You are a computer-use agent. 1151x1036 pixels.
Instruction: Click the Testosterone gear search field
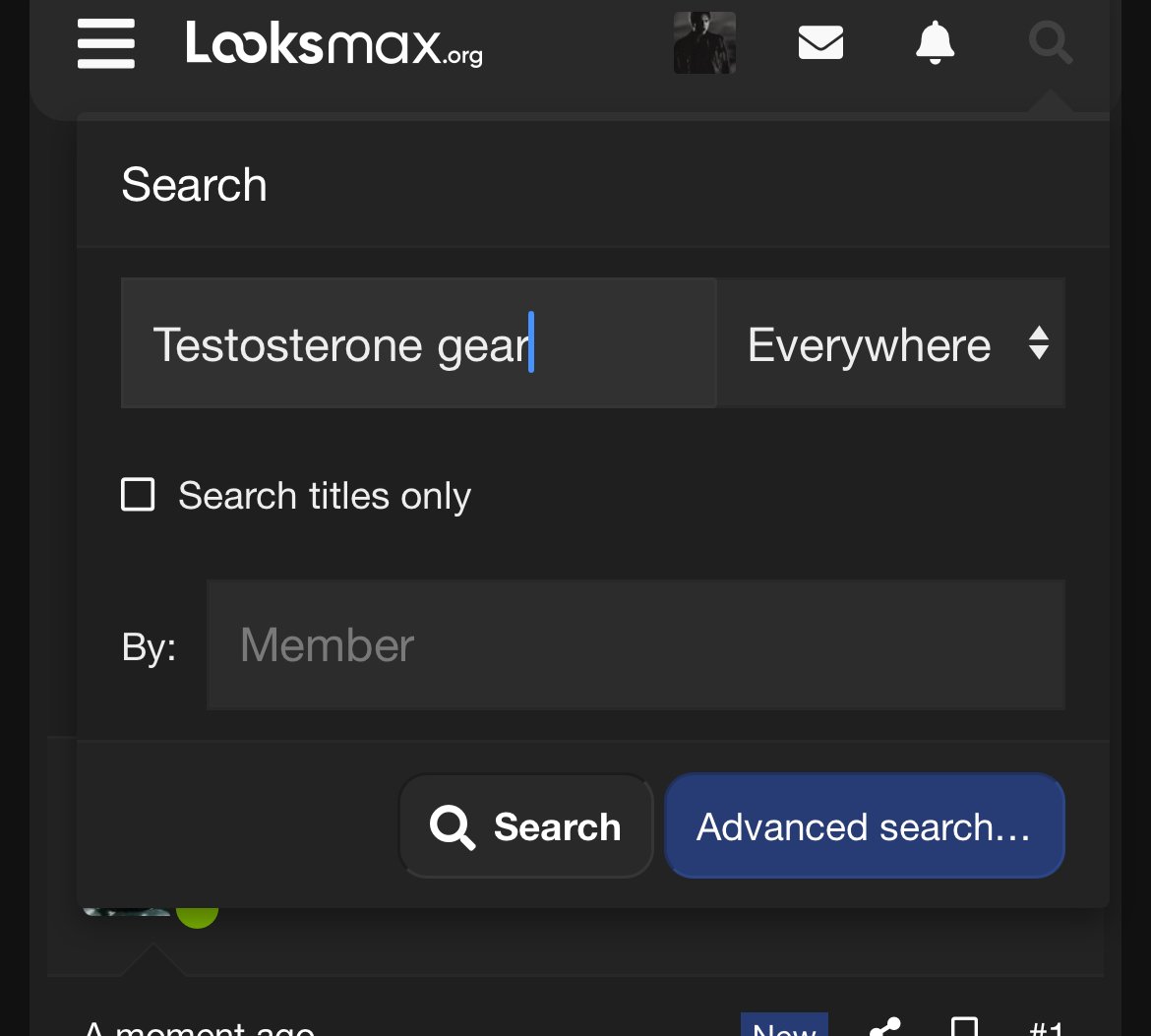coord(418,343)
